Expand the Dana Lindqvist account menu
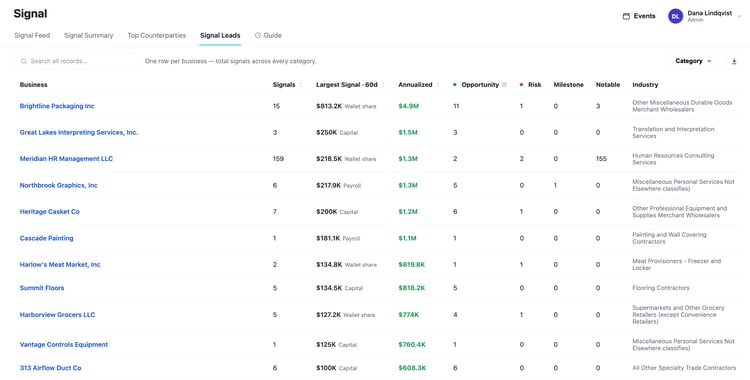The height and width of the screenshot is (380, 750). [x=739, y=16]
